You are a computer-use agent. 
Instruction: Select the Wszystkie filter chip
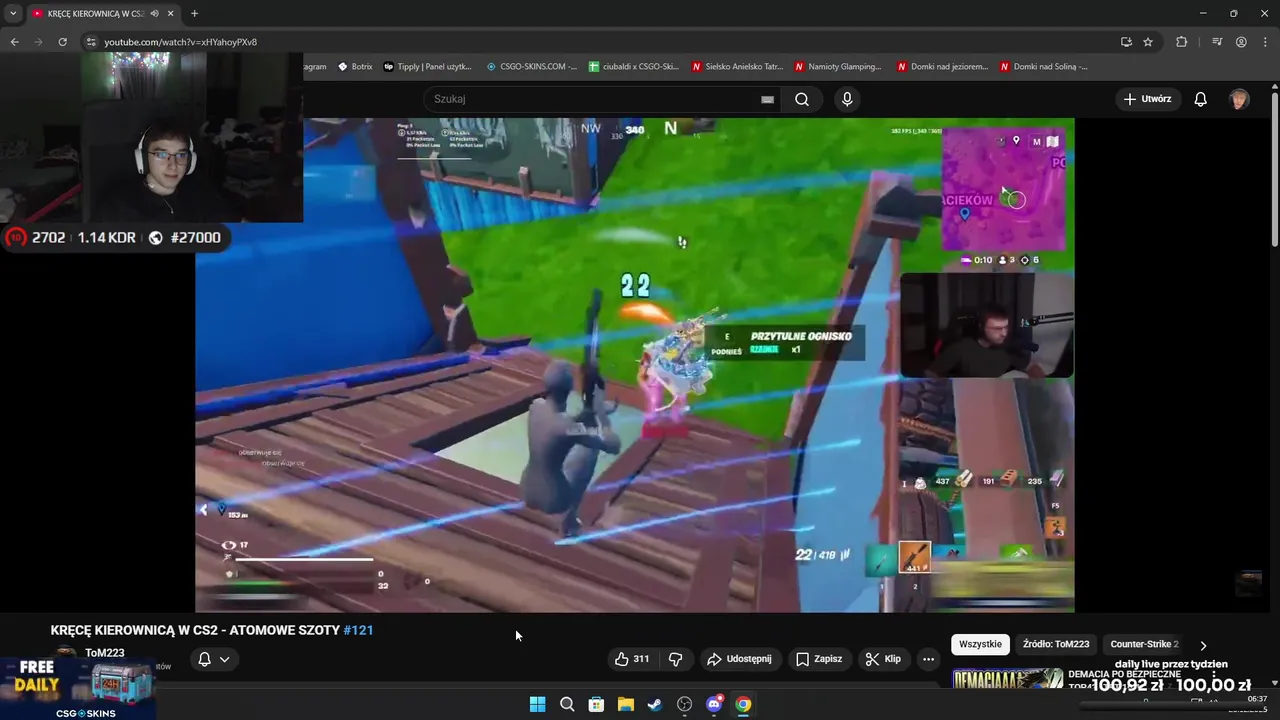(x=980, y=645)
